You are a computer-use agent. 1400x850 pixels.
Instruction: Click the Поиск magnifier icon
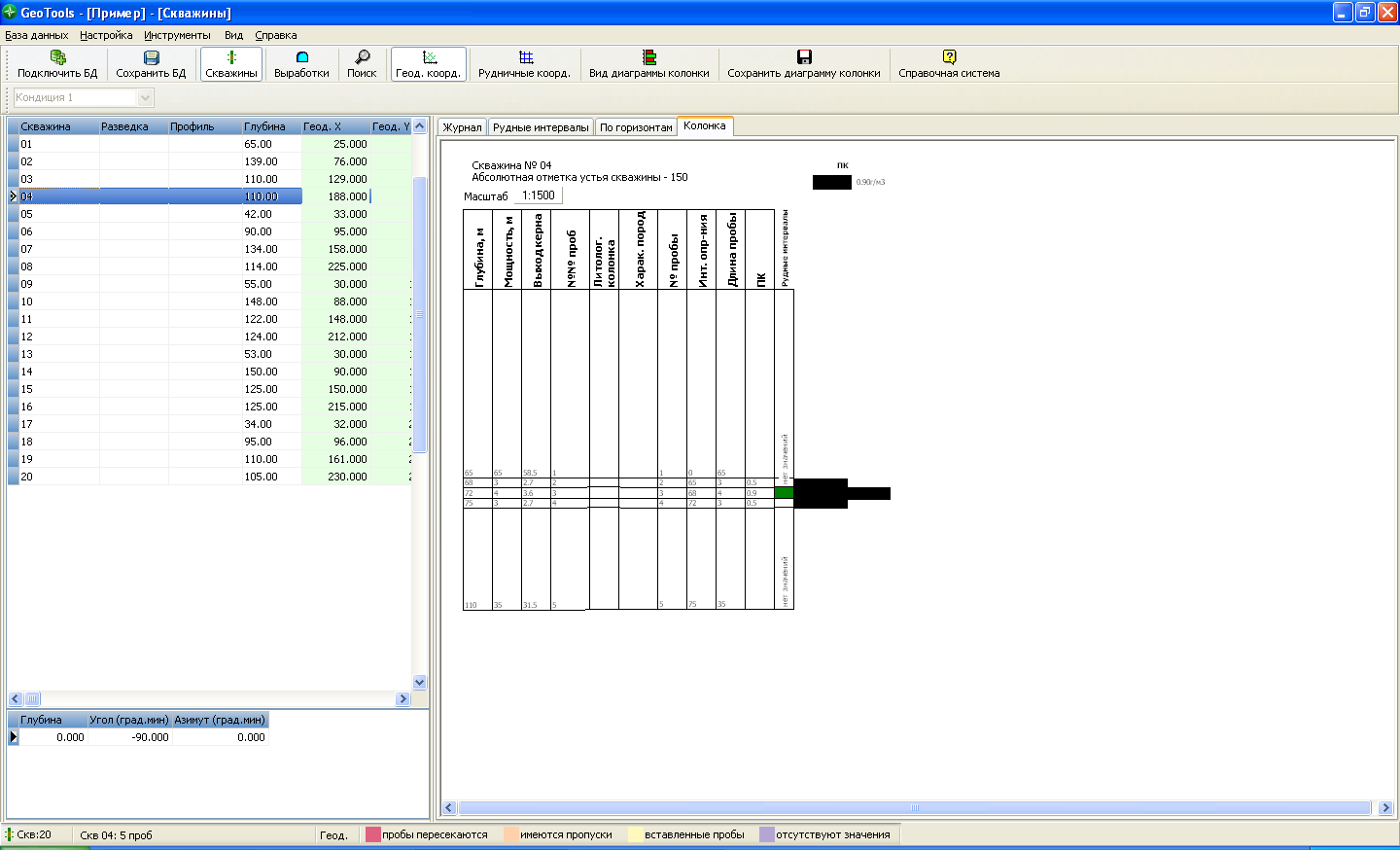[x=362, y=57]
